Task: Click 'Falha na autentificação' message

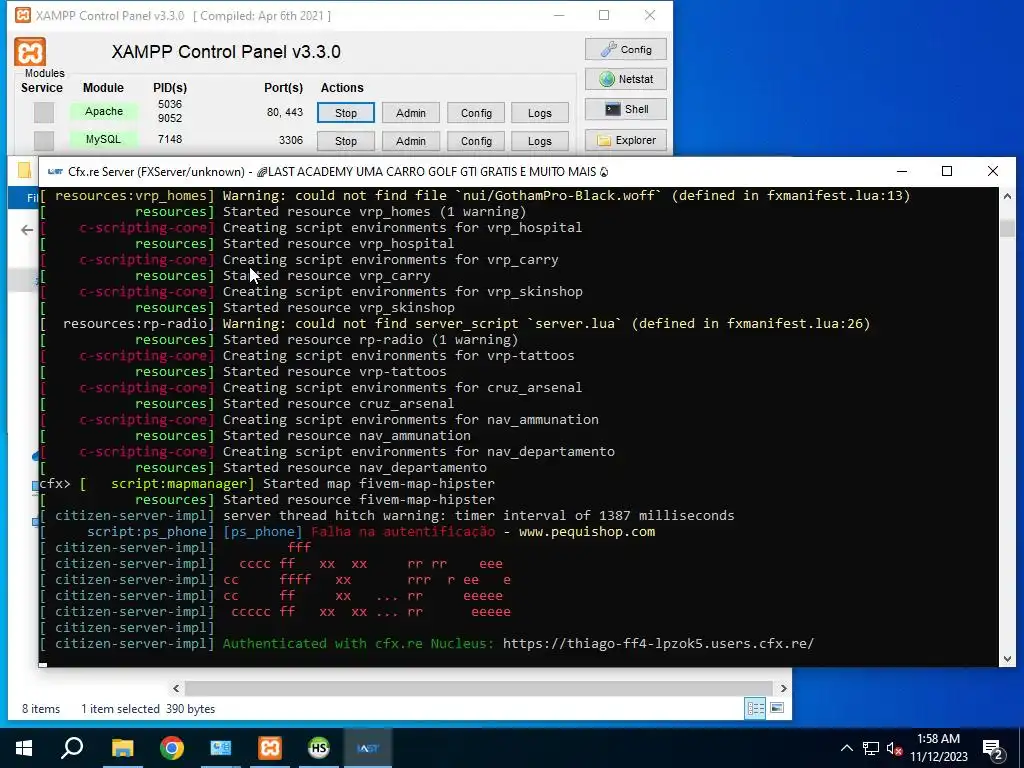Action: click(403, 532)
